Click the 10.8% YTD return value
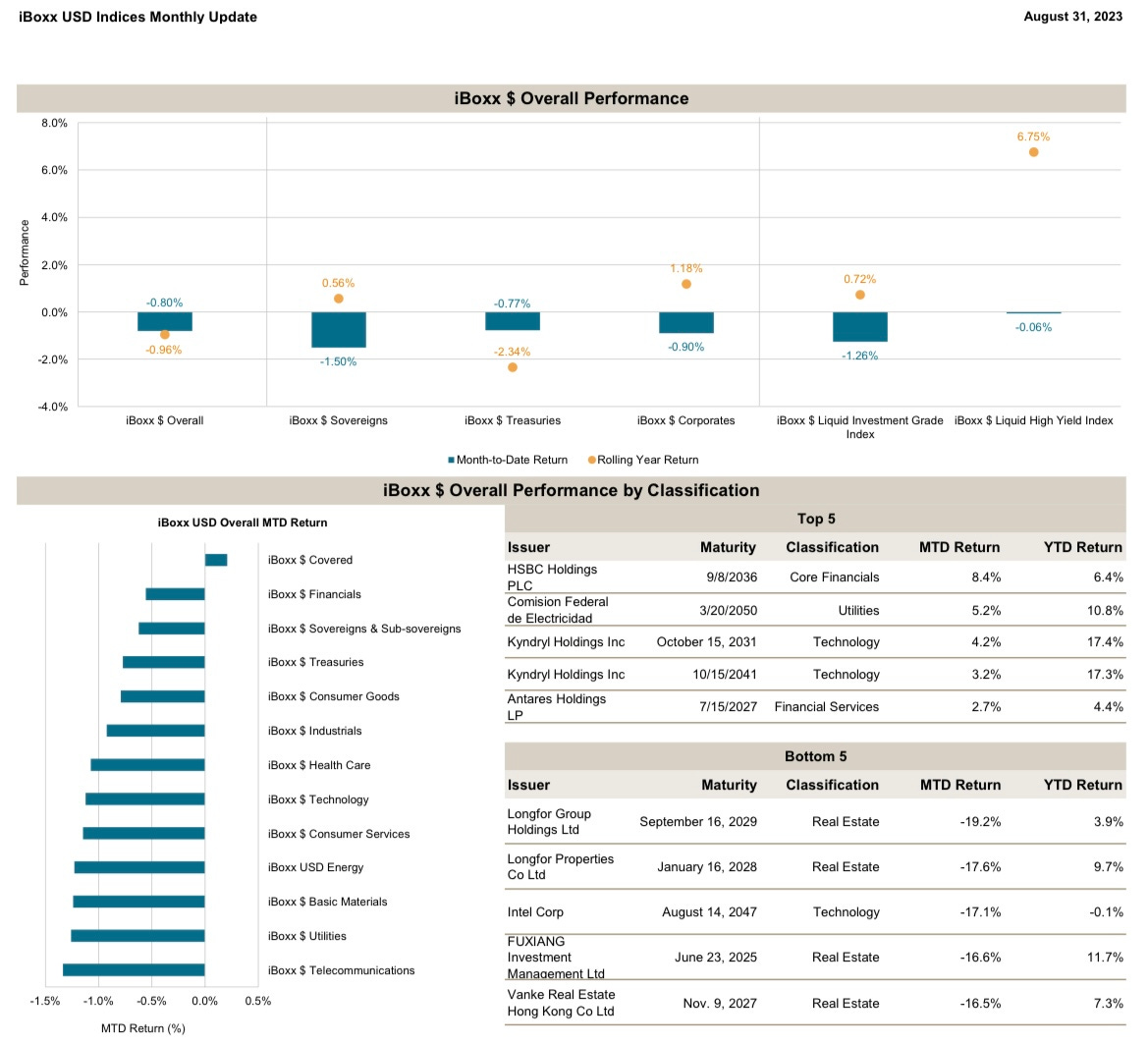Viewport: 1148px width, 1044px height. coord(1105,610)
